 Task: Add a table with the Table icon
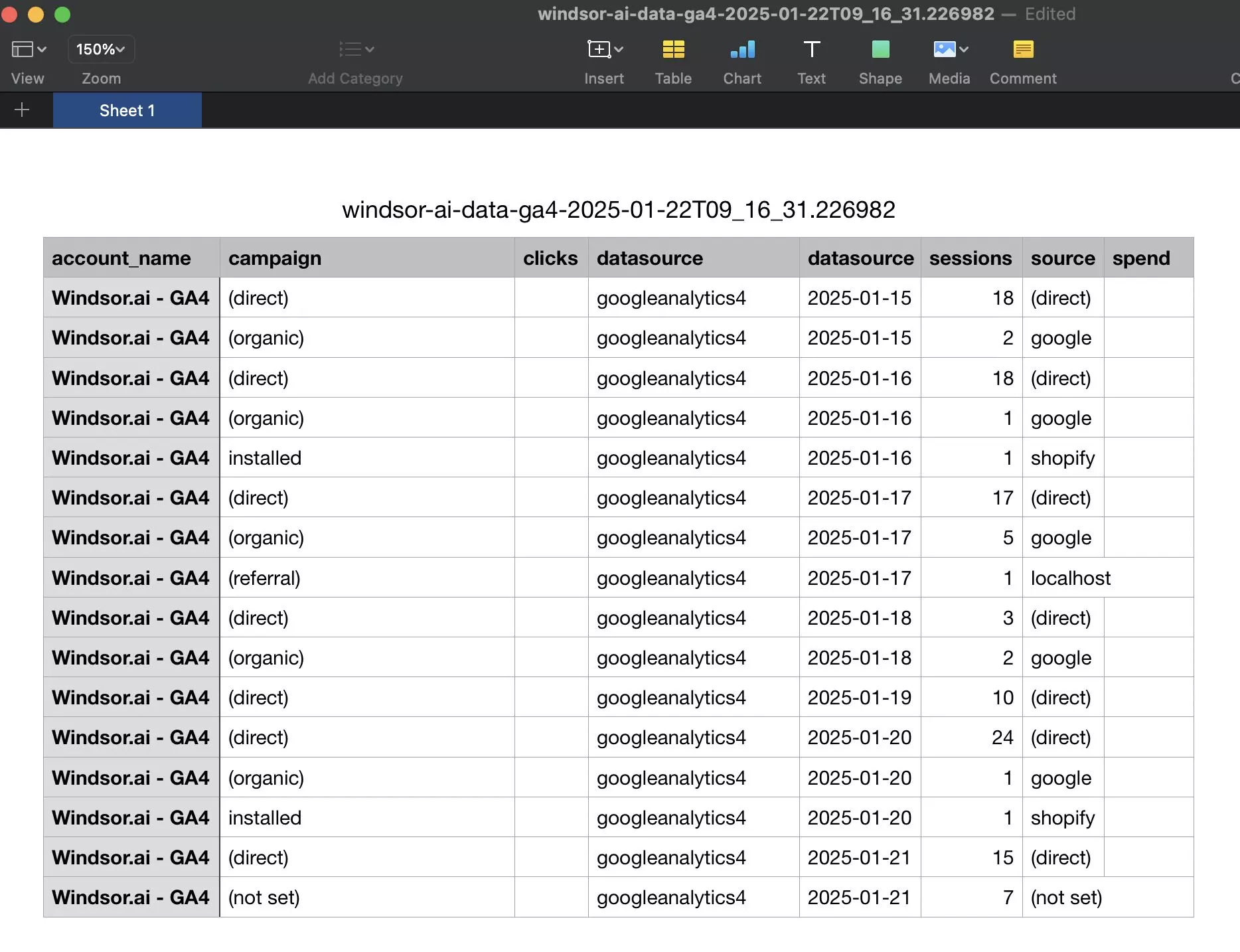tap(673, 49)
